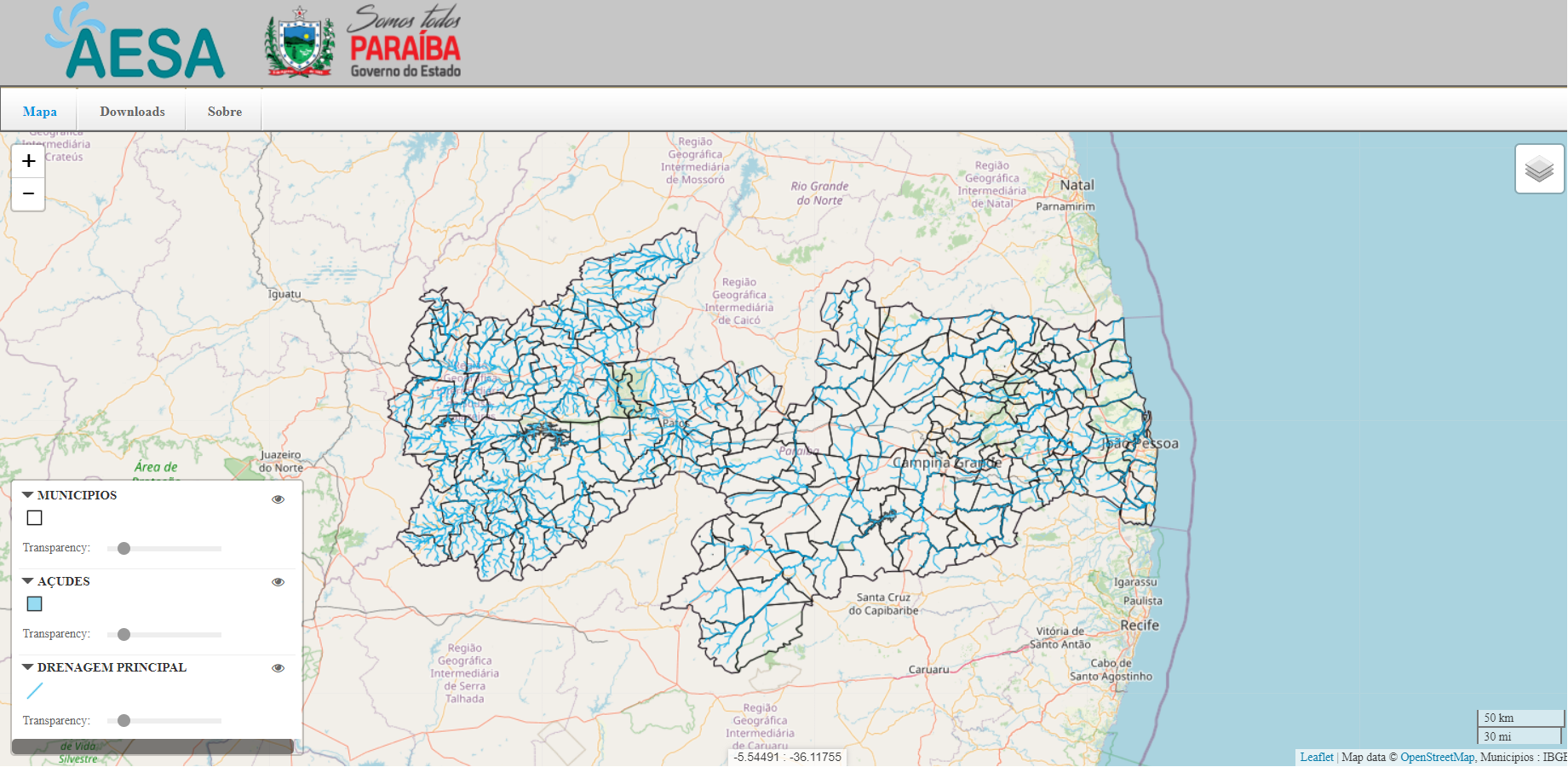
Task: Click the Natal city label on map
Action: [x=1077, y=185]
